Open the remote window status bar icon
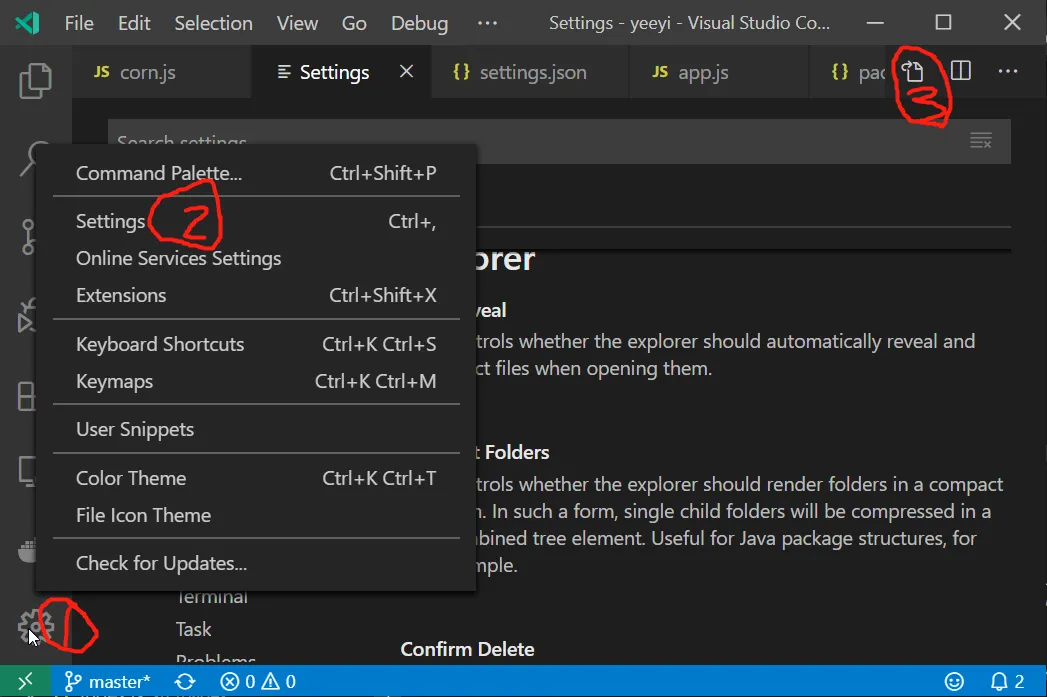 point(25,682)
